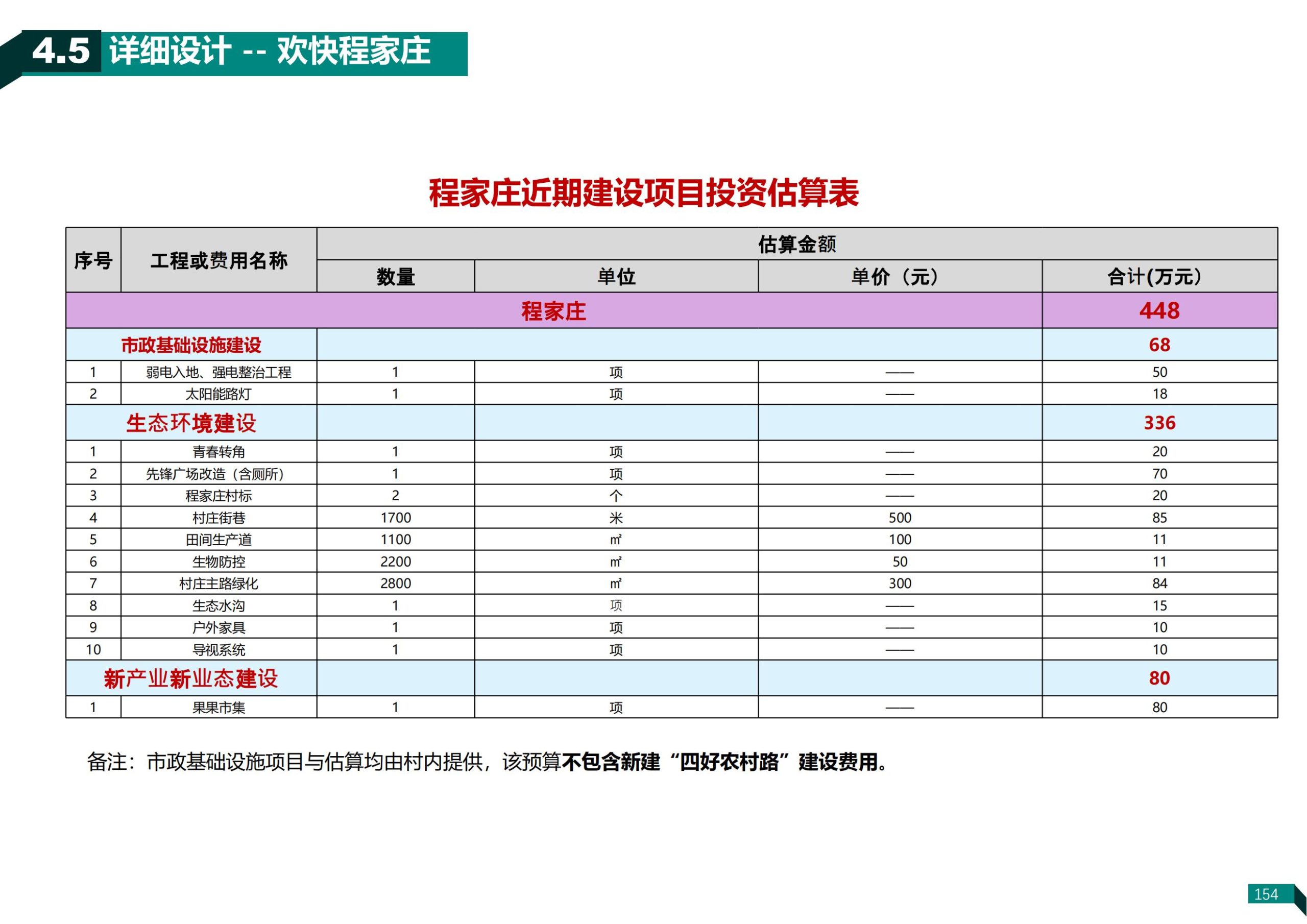
Task: Click the amount 18 for 太阳能路灯
Action: 1159,394
